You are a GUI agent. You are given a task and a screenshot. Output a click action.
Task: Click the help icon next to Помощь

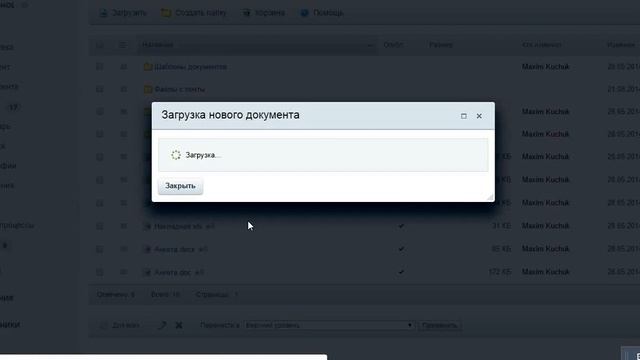click(x=304, y=13)
